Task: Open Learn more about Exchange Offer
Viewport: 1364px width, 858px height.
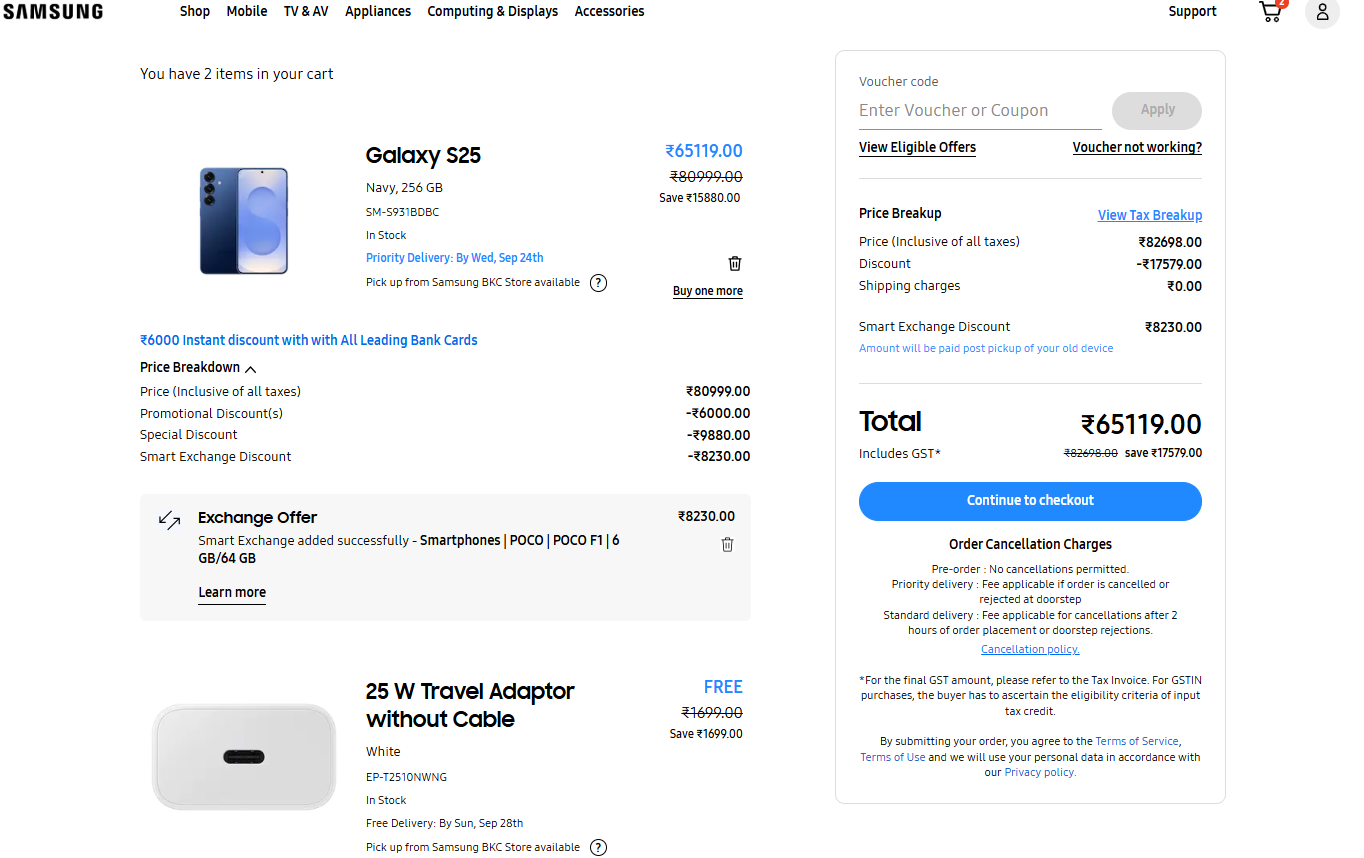Action: 232,592
